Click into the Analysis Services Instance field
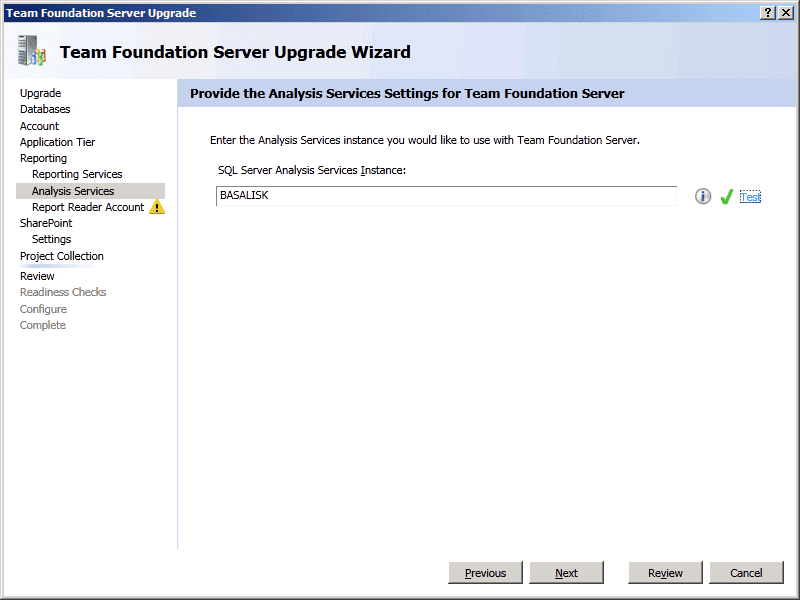This screenshot has width=800, height=600. 446,196
